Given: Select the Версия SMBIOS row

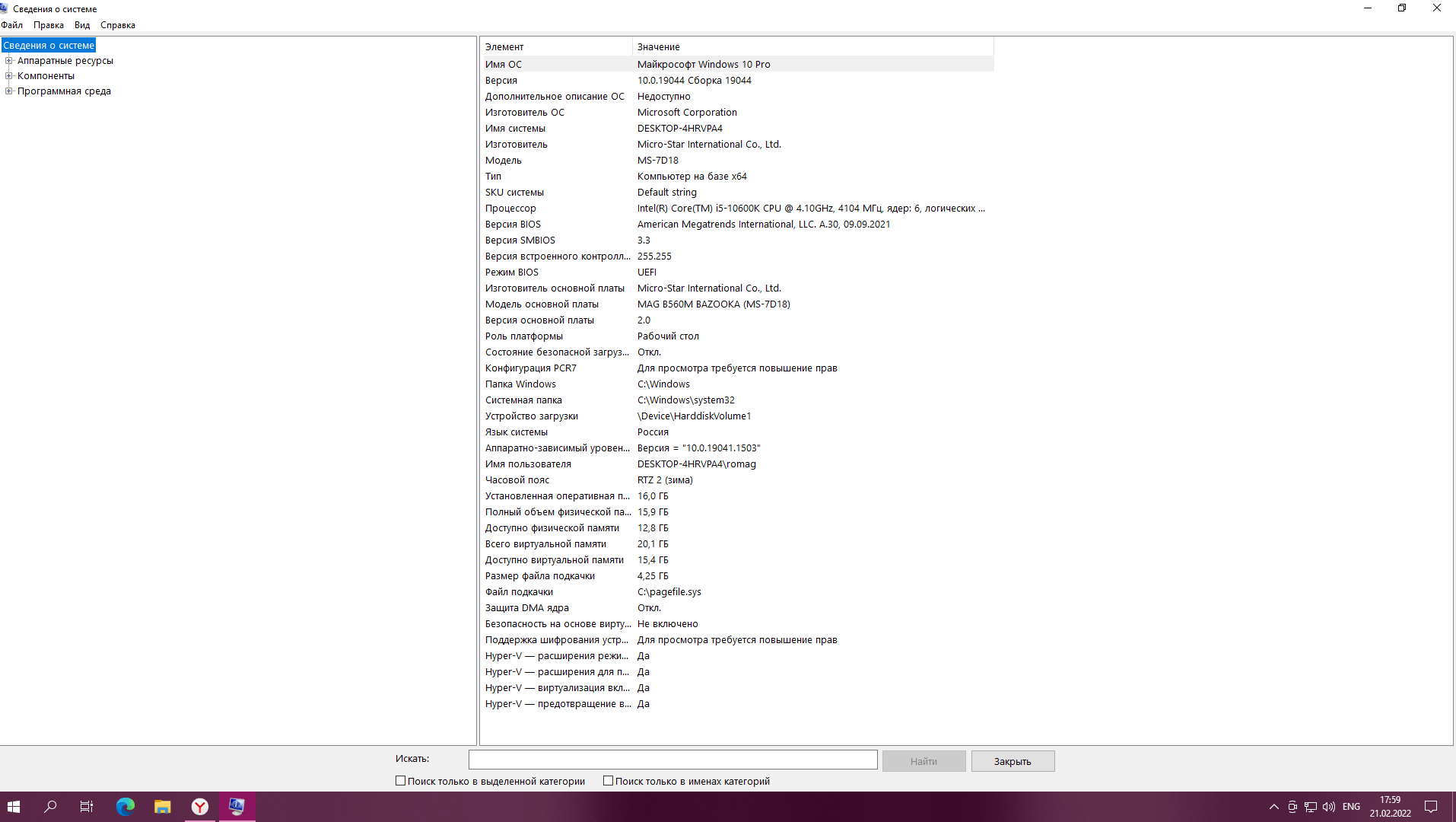Looking at the screenshot, I should pos(738,241).
